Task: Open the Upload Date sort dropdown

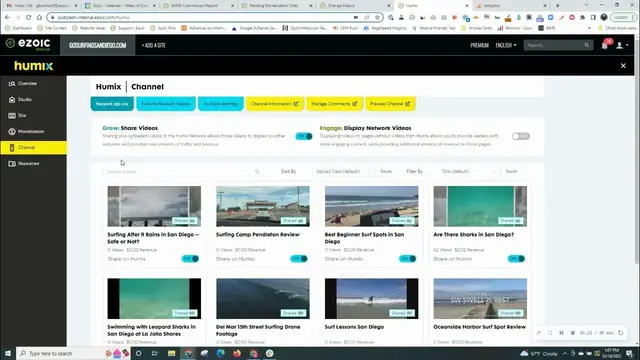Action: pos(343,171)
